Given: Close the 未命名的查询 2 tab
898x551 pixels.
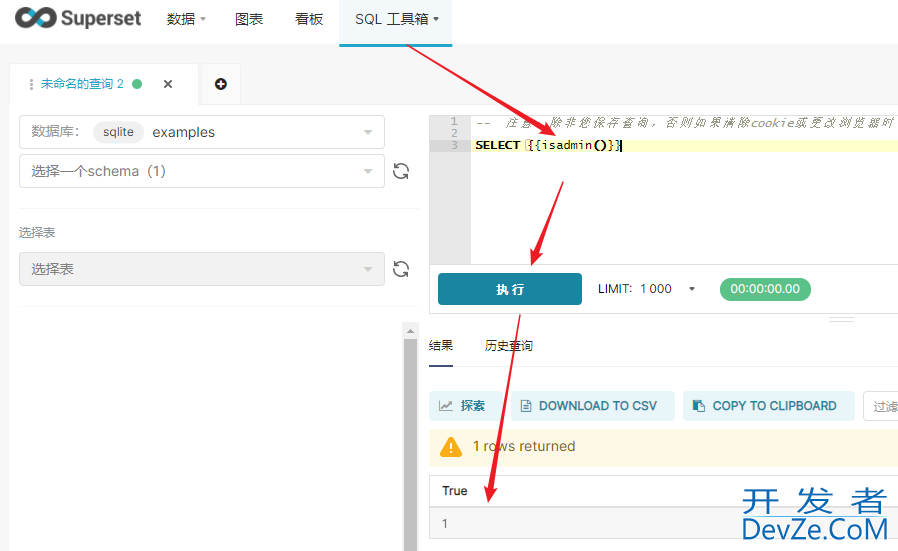Looking at the screenshot, I should coord(168,84).
